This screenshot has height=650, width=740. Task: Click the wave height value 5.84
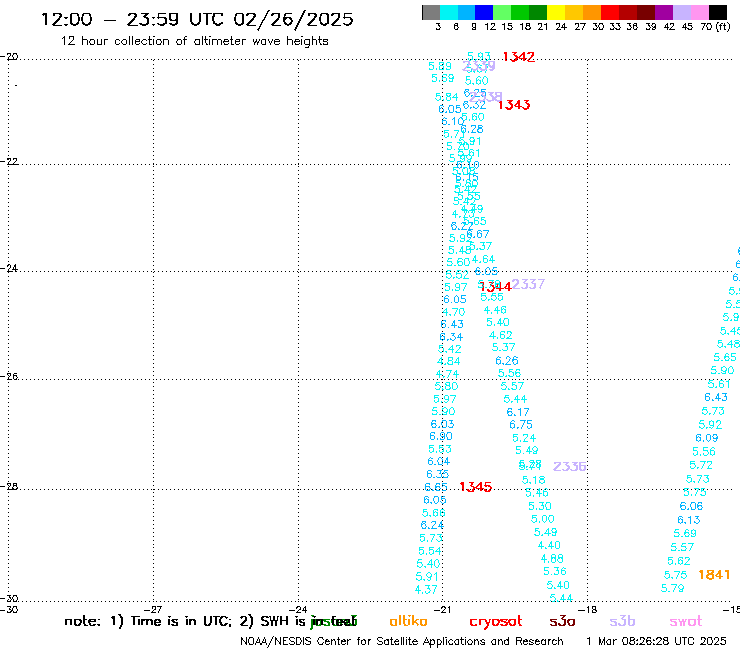coord(446,97)
